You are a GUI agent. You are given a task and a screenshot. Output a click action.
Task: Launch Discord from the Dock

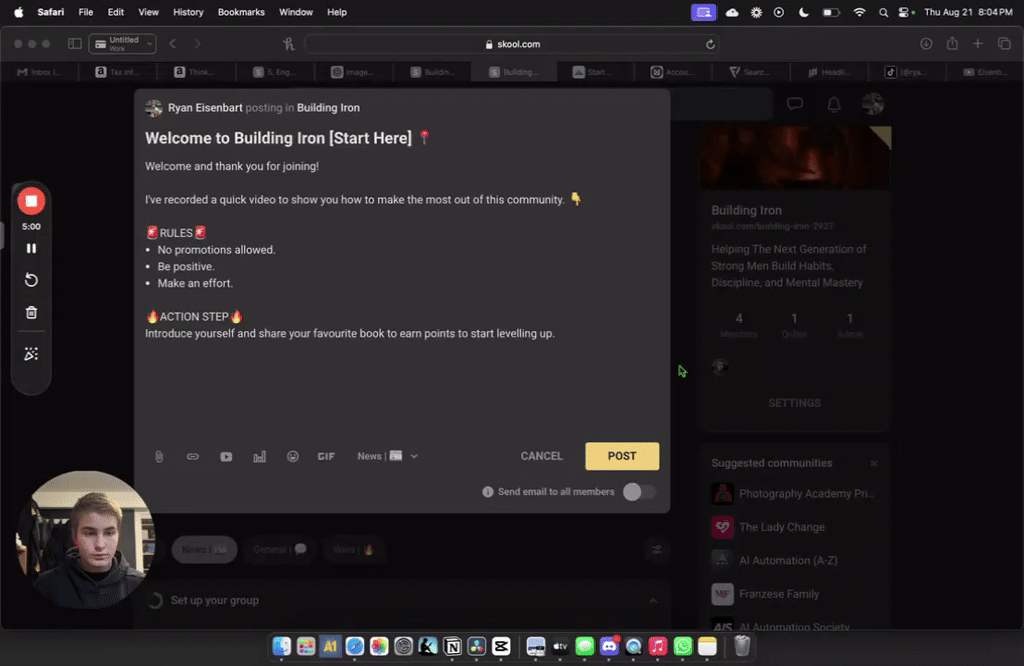(x=609, y=646)
